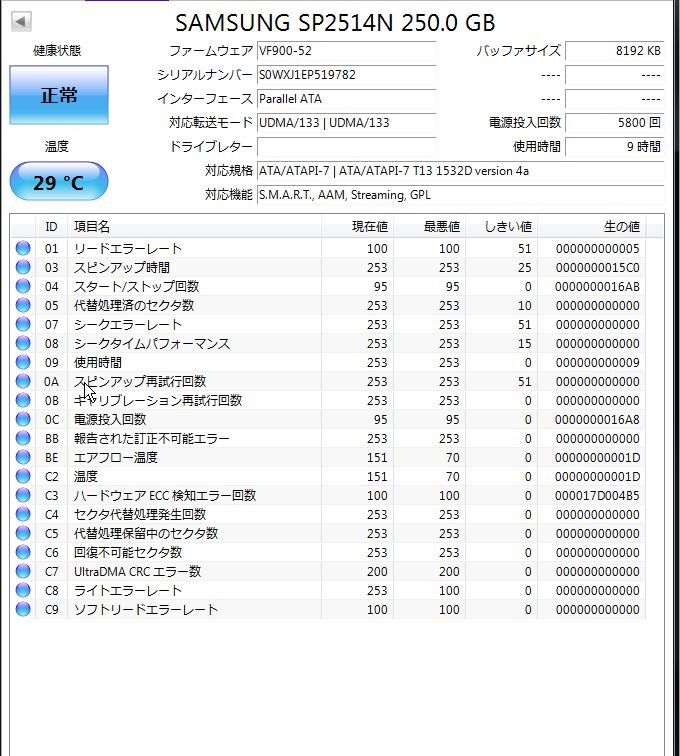Click the power on count value 5800 回
Image resolution: width=680 pixels, height=756 pixels.
[x=614, y=122]
